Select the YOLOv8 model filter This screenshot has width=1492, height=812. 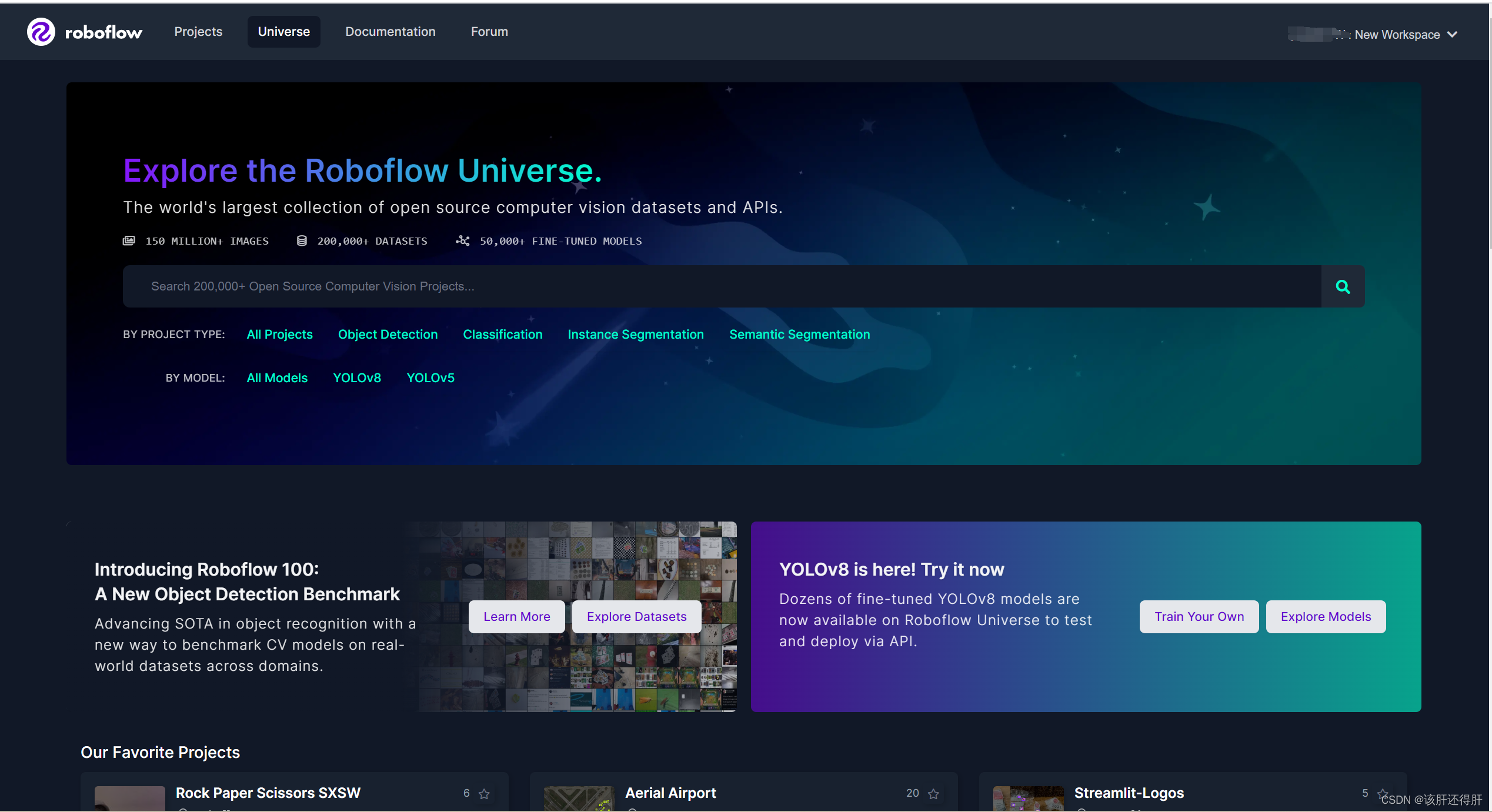(357, 378)
